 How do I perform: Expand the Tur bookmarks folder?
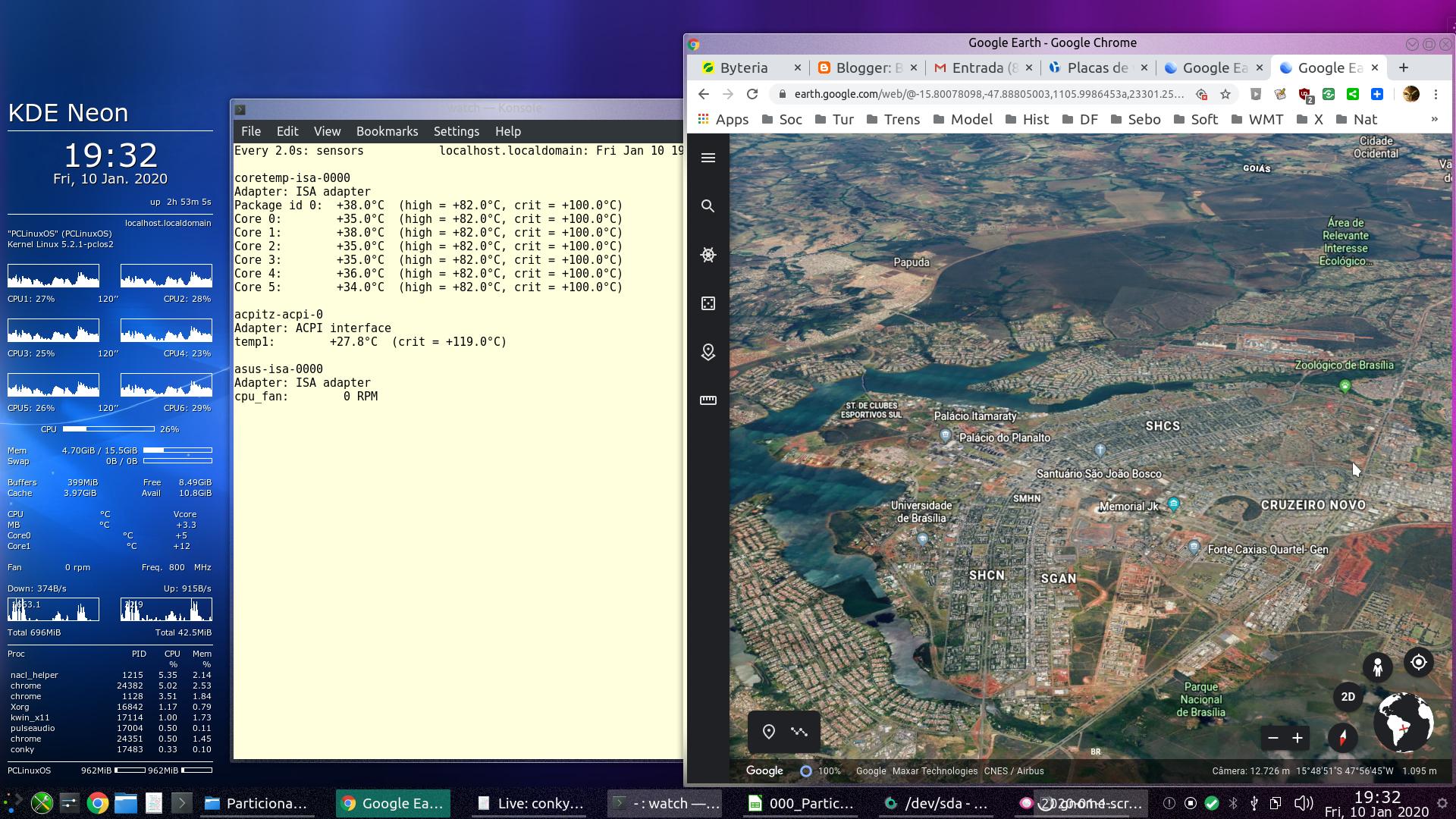[x=834, y=119]
